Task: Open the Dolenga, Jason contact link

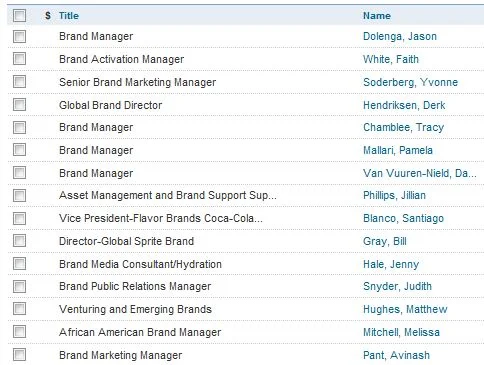Action: pyautogui.click(x=400, y=36)
